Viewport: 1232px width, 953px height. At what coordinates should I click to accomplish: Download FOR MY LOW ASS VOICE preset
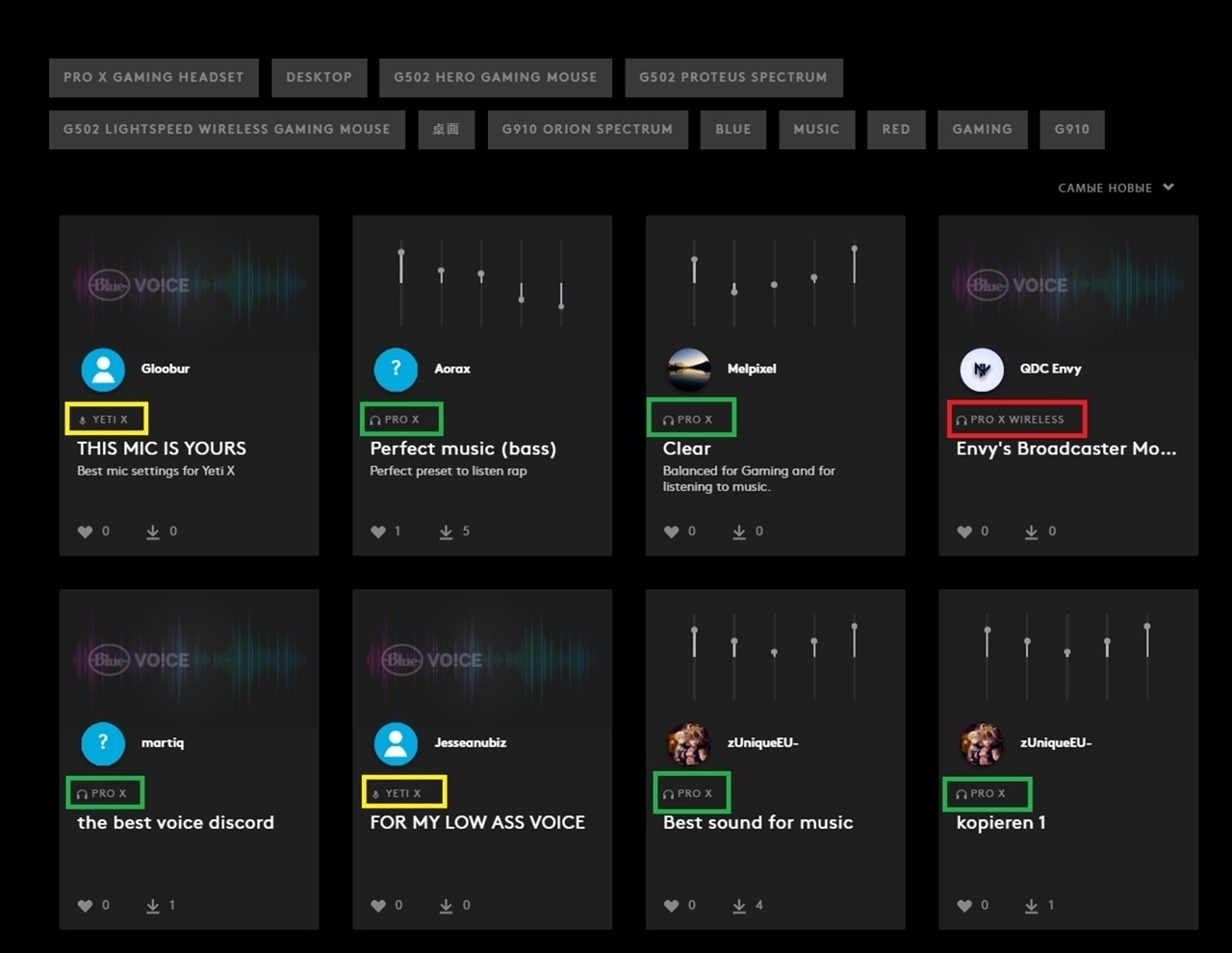pyautogui.click(x=446, y=906)
